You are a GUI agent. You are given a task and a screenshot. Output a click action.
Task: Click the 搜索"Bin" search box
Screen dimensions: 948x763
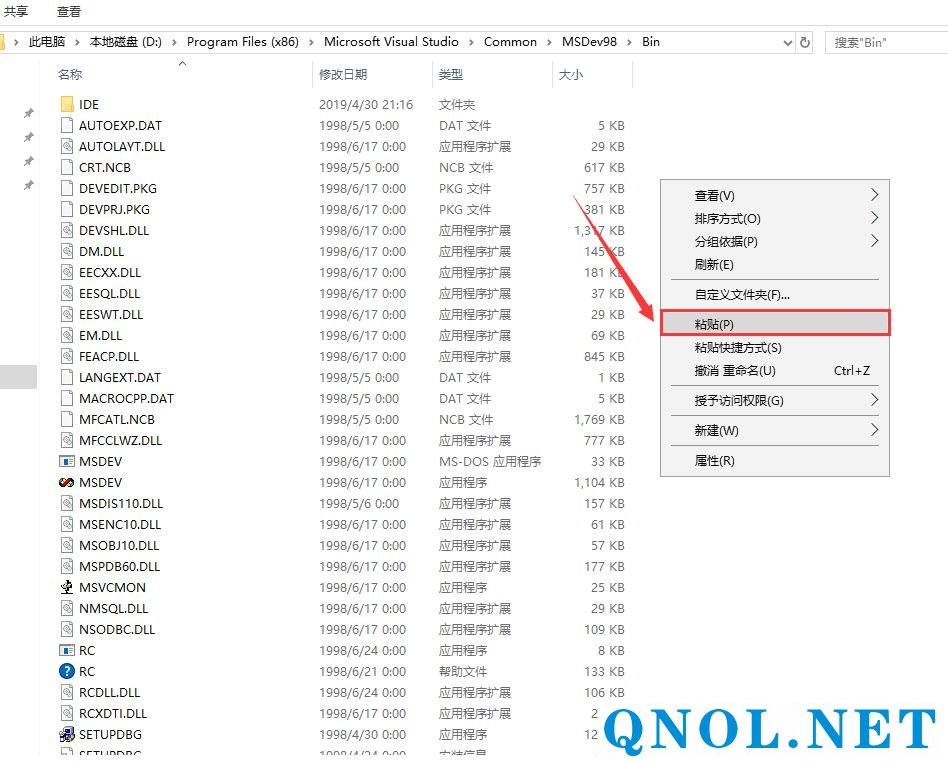click(885, 42)
